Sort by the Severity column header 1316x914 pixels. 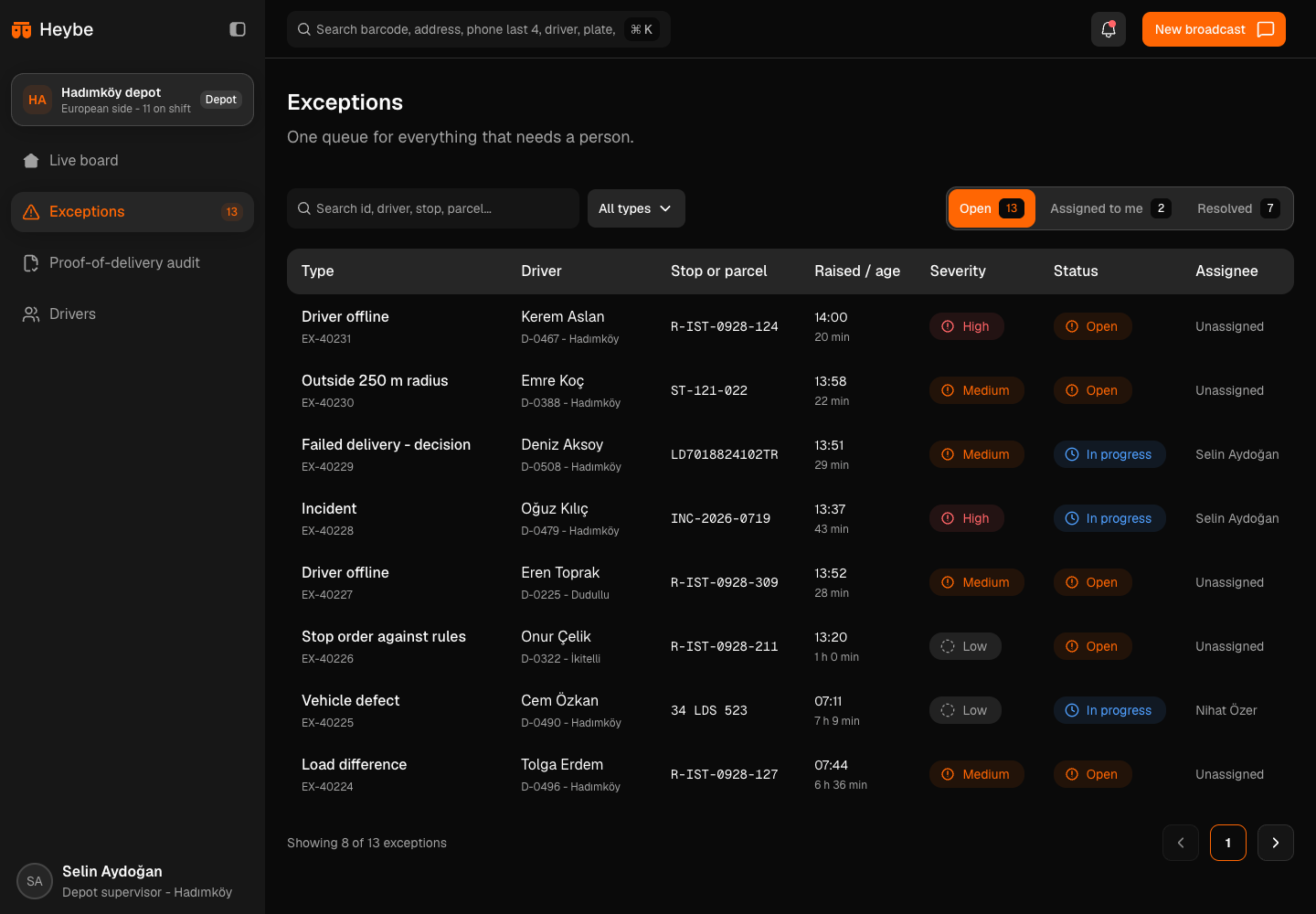tap(958, 271)
